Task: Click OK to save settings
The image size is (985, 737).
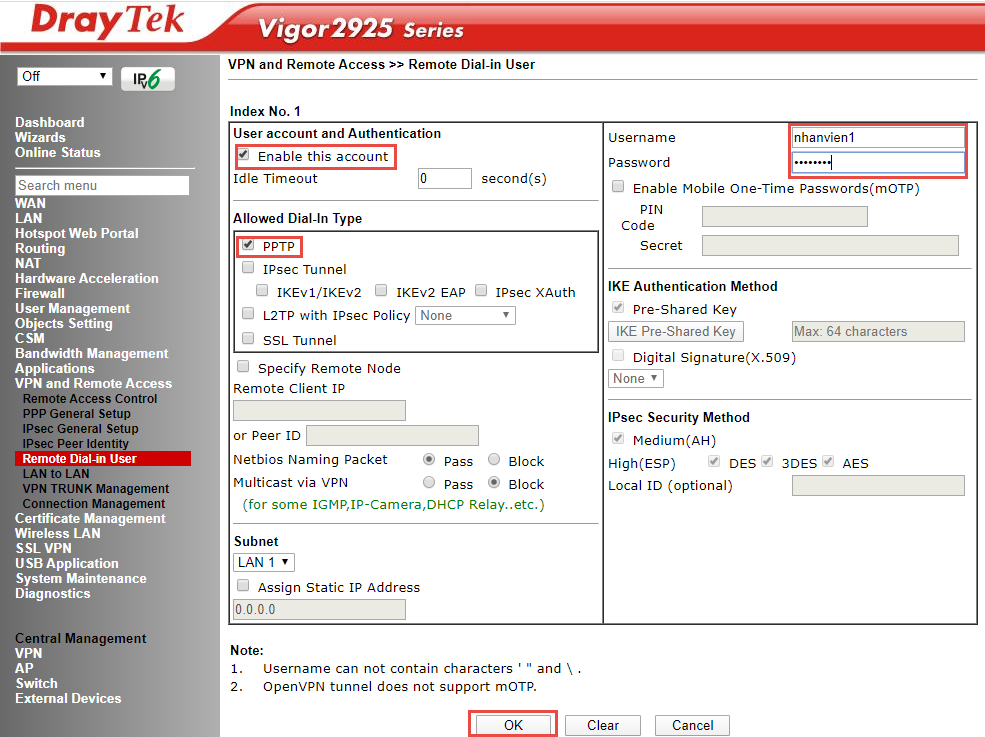Action: pyautogui.click(x=513, y=725)
